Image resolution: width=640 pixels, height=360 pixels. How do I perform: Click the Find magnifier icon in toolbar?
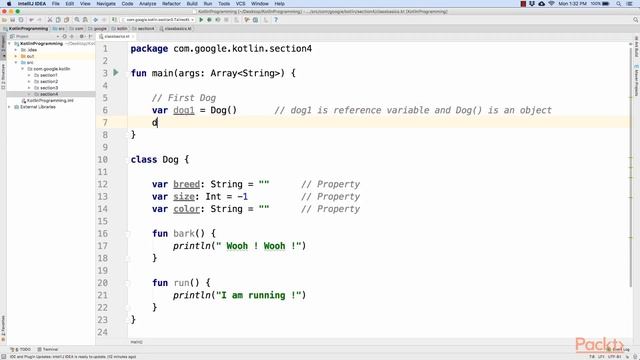coord(77,20)
